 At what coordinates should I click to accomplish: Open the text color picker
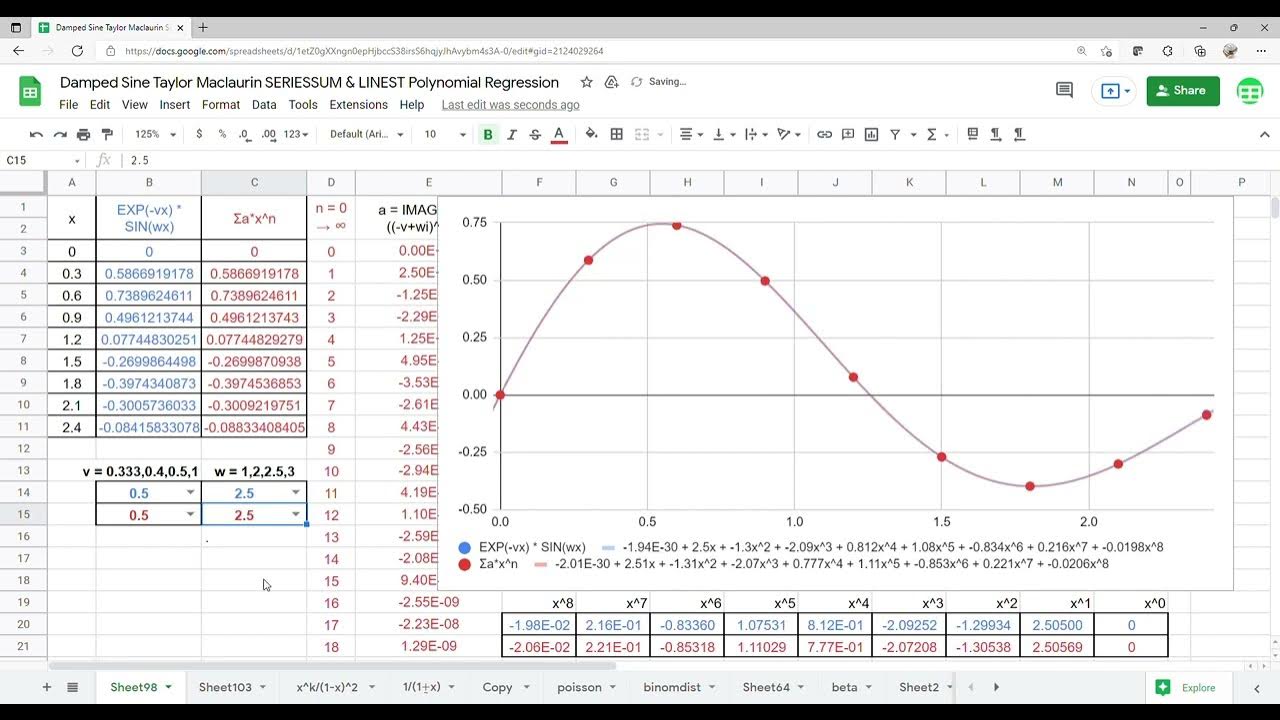pos(559,134)
